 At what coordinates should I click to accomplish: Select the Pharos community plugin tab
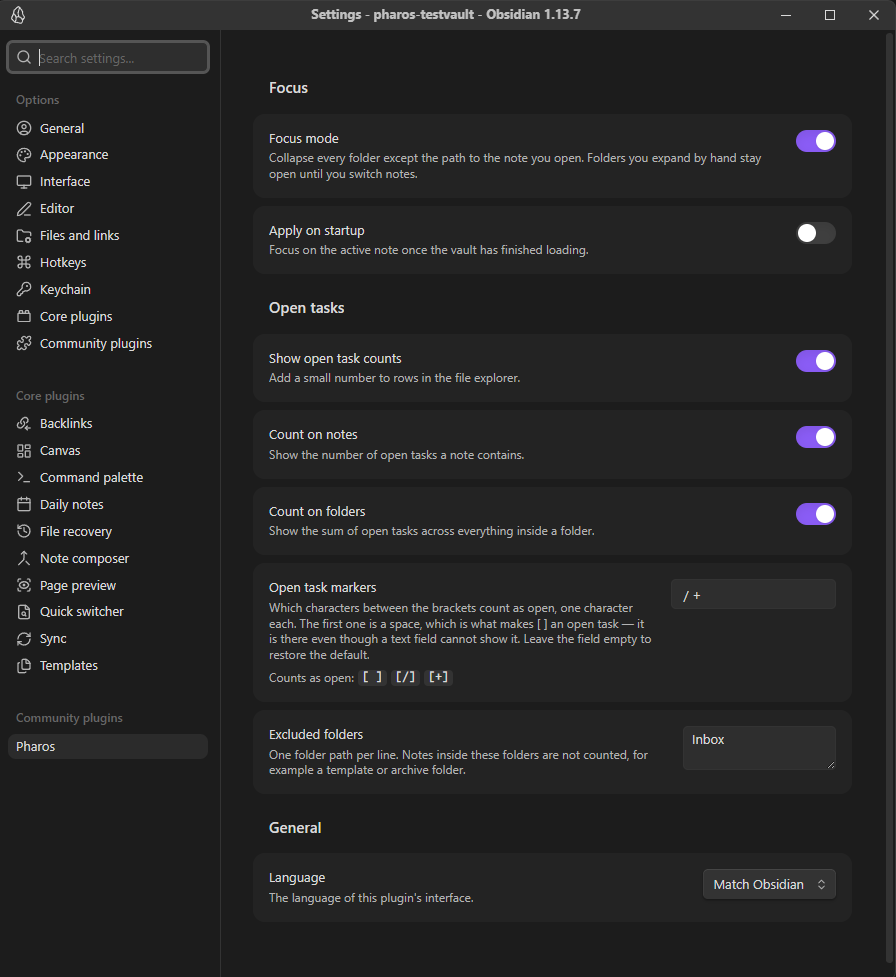[x=108, y=746]
